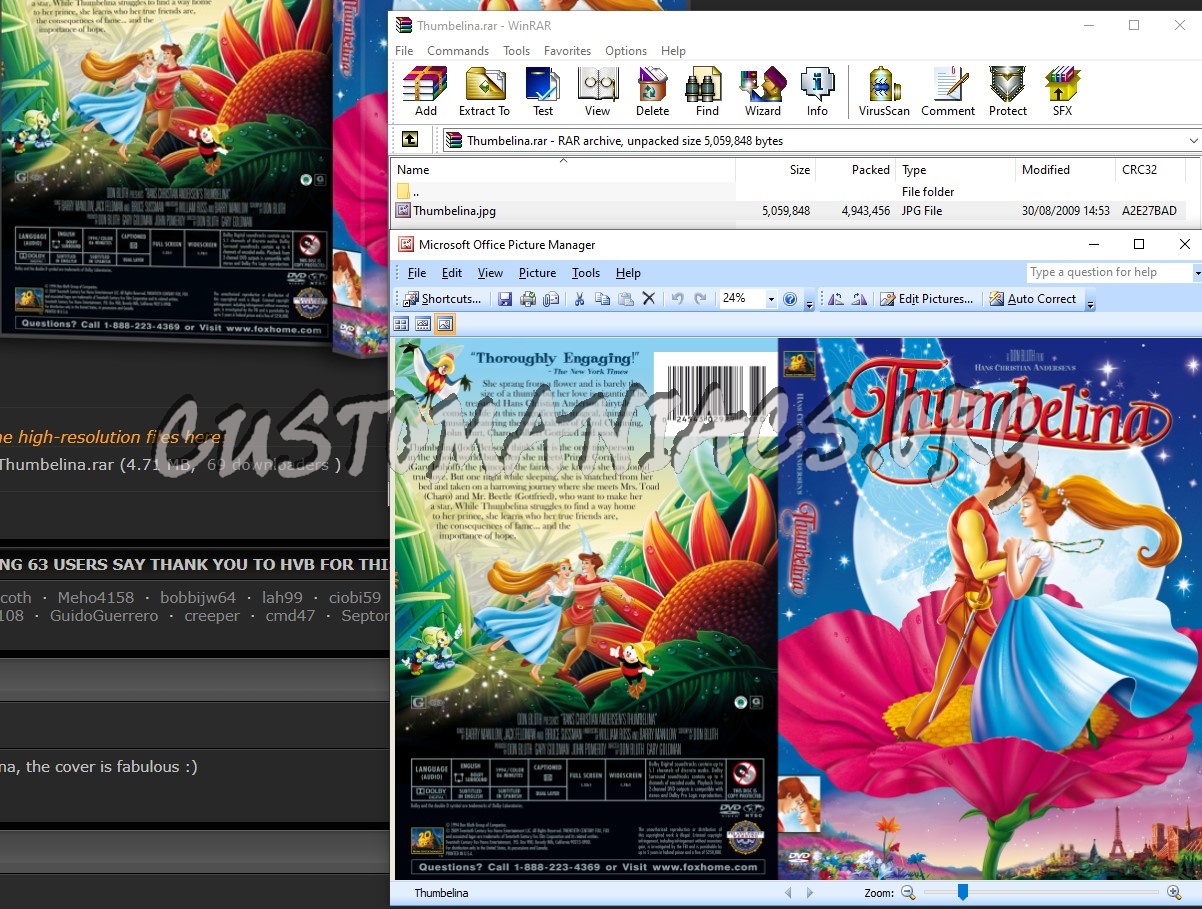Click the Redo arrow in Picture Manager

tap(700, 299)
